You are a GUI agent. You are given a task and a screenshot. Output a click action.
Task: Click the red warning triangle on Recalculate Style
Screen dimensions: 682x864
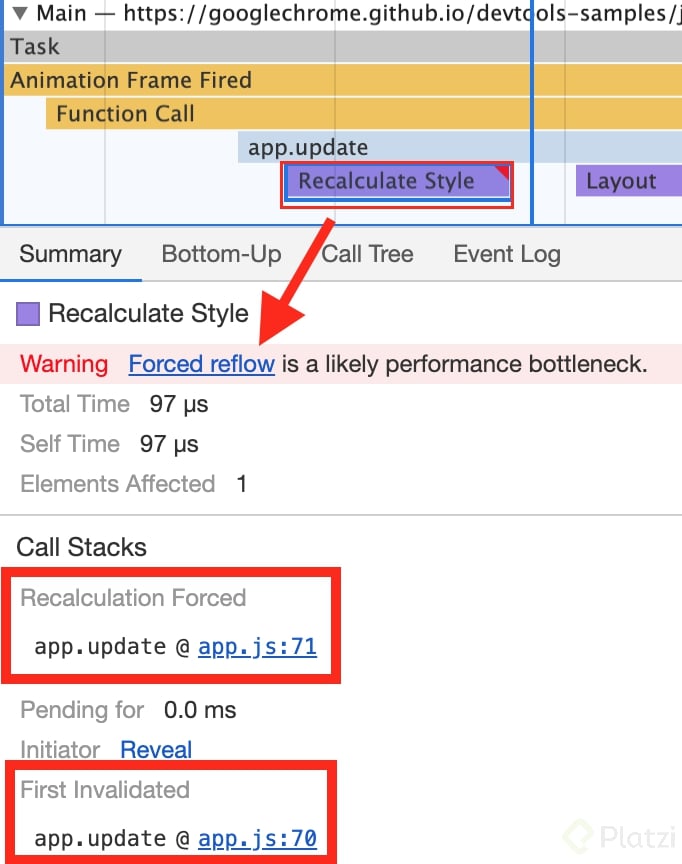[503, 172]
